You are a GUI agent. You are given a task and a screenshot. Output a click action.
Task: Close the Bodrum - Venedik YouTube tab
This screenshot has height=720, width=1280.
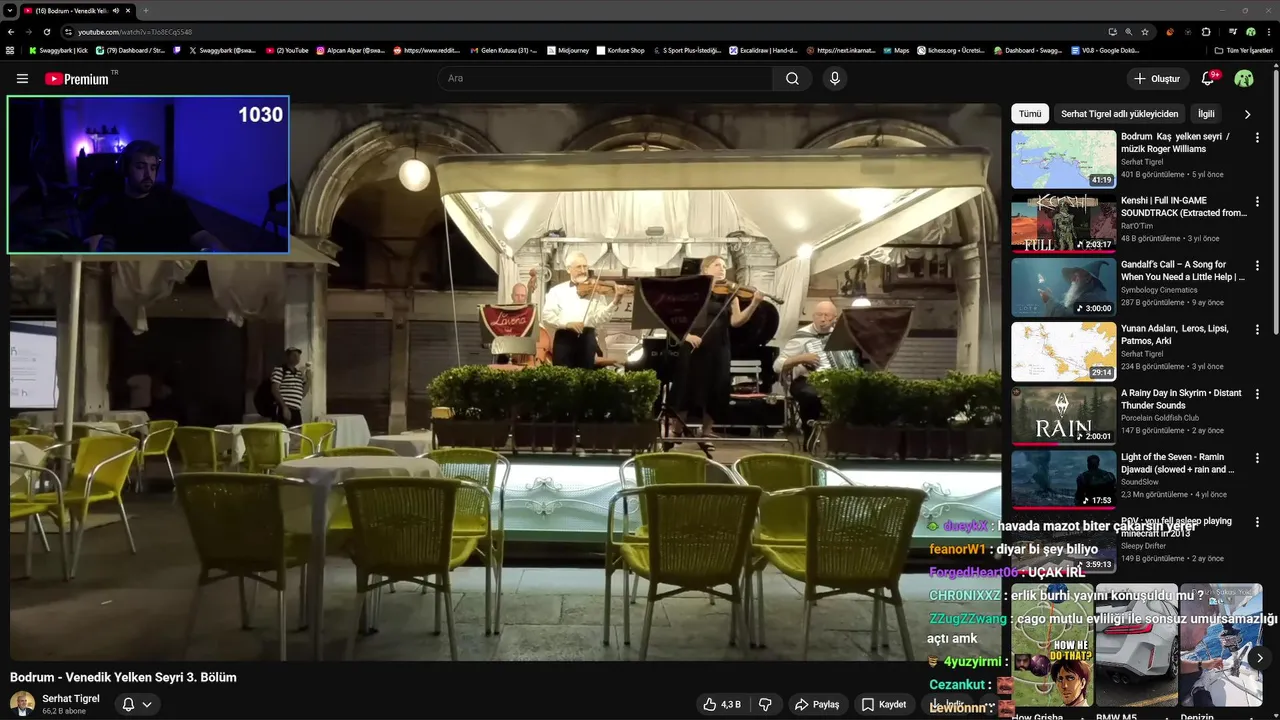tap(128, 10)
